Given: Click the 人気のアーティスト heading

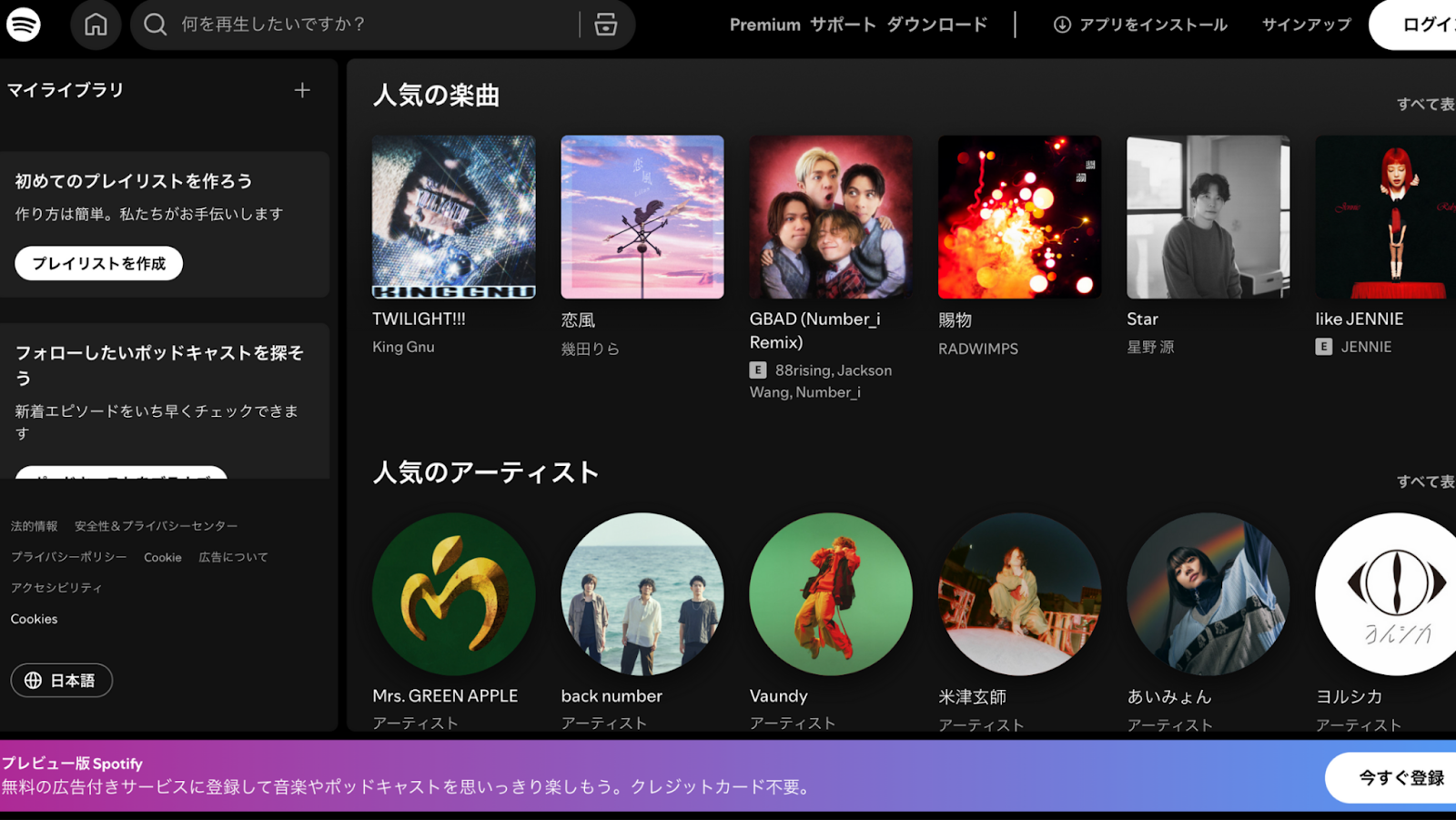Looking at the screenshot, I should 486,471.
